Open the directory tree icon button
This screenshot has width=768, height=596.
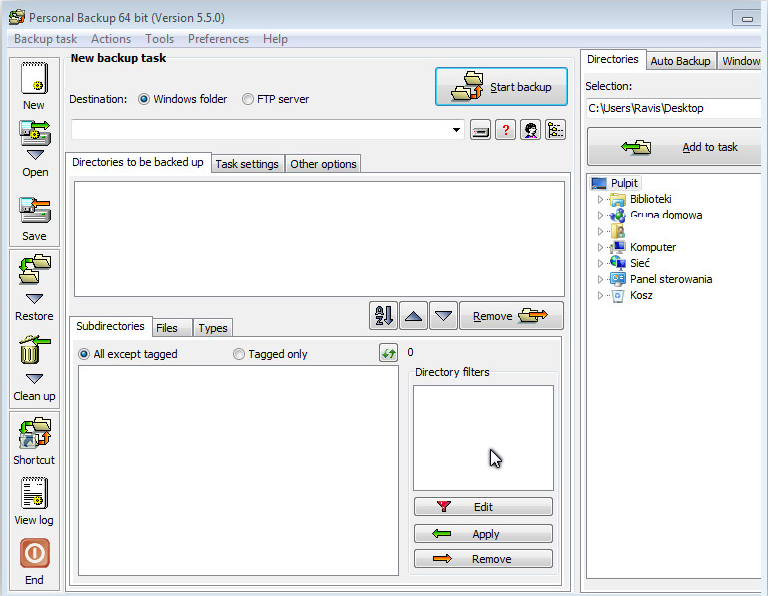click(x=555, y=130)
